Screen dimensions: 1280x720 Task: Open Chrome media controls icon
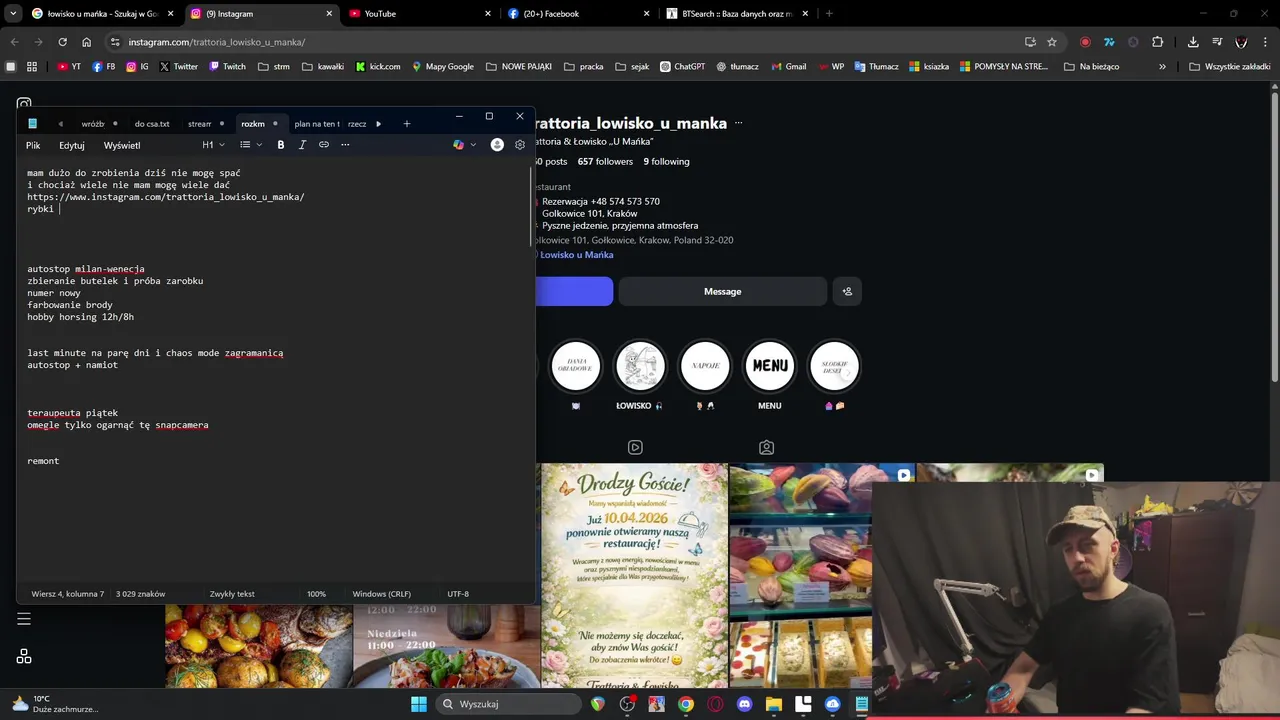[x=1217, y=42]
